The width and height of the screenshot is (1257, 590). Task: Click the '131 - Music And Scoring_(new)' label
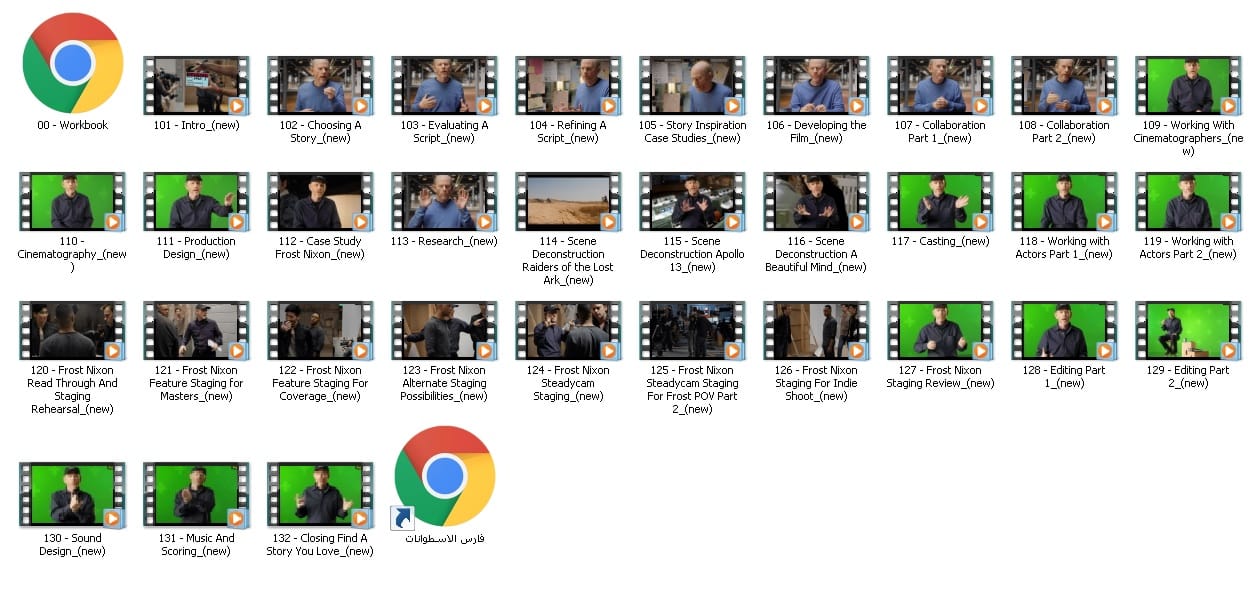click(196, 545)
